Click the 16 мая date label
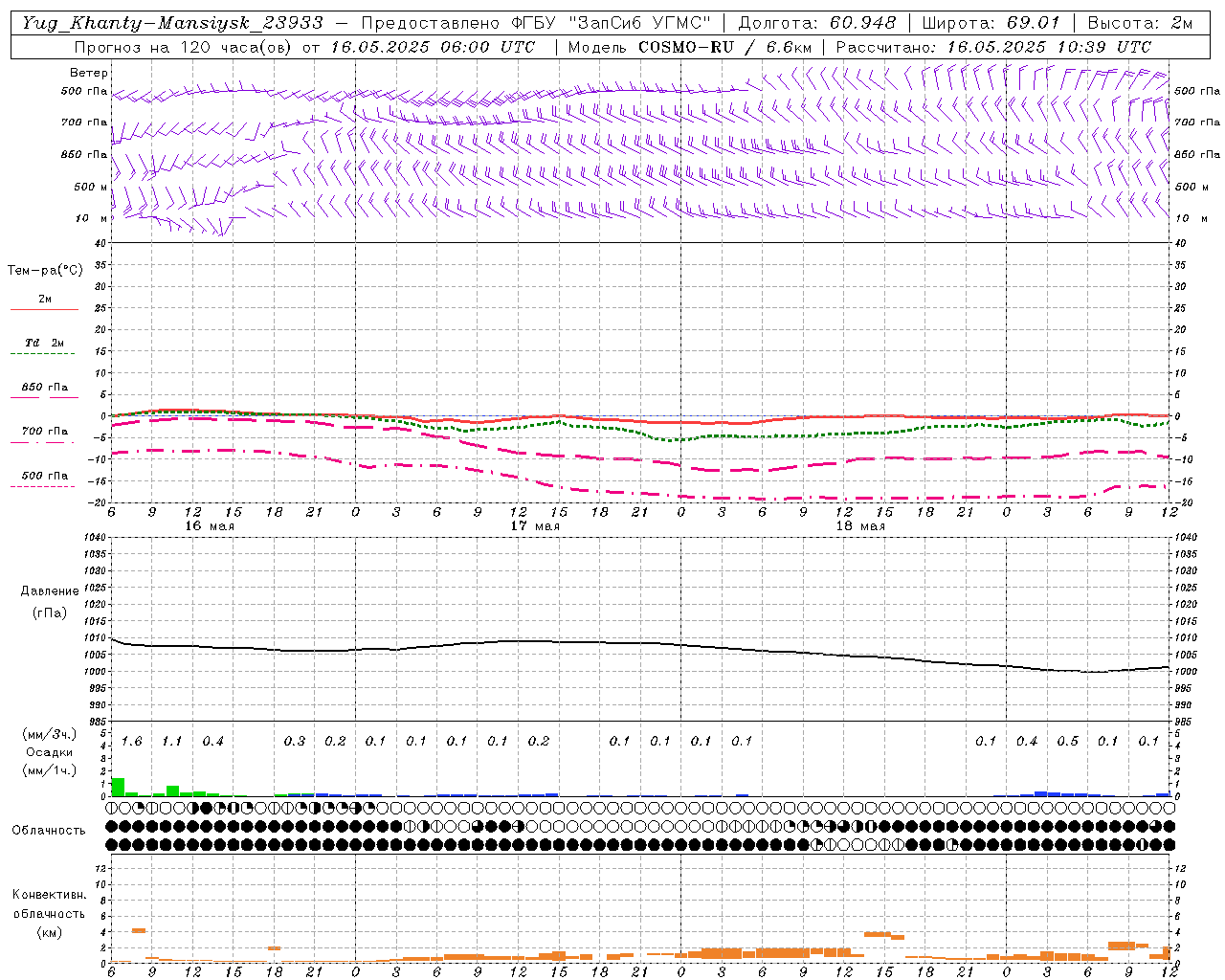Image resolution: width=1225 pixels, height=980 pixels. [x=210, y=526]
